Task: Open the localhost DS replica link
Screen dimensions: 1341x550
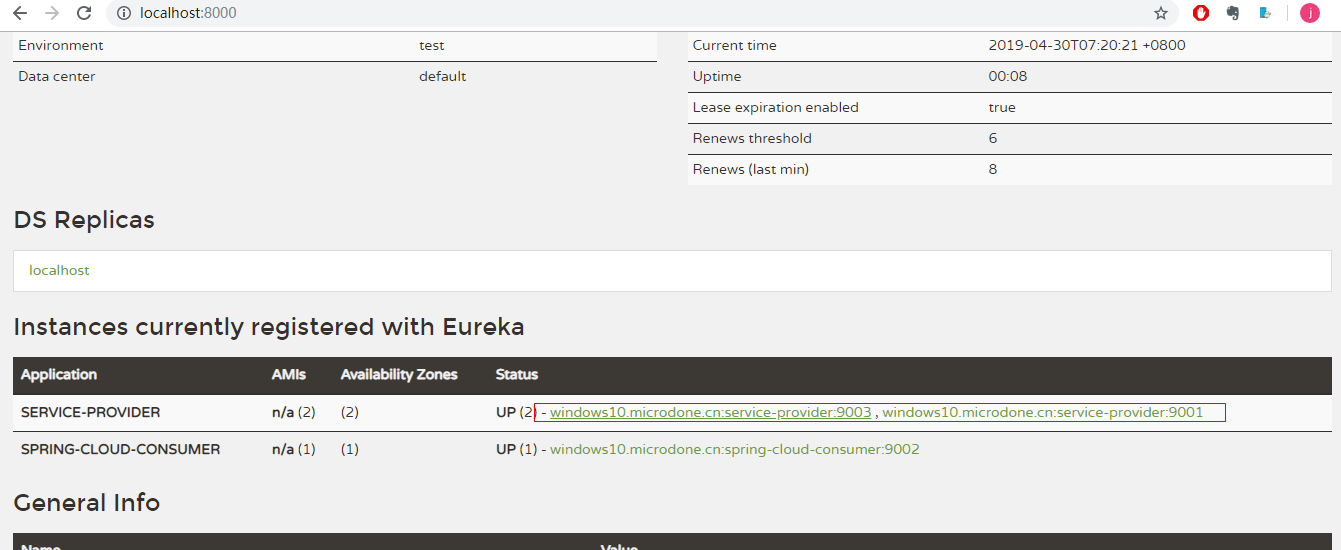Action: point(59,270)
